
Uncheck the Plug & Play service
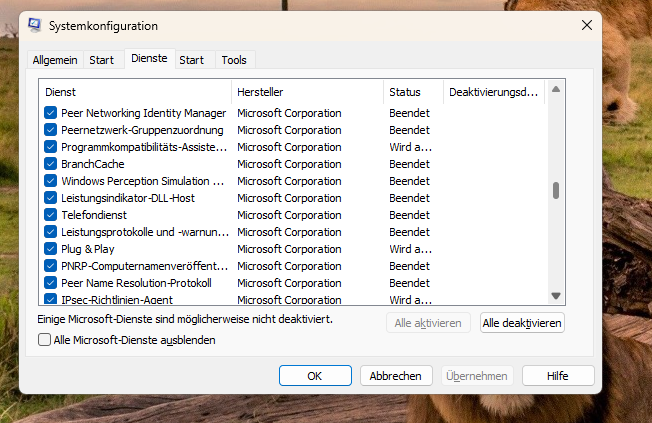[50, 249]
